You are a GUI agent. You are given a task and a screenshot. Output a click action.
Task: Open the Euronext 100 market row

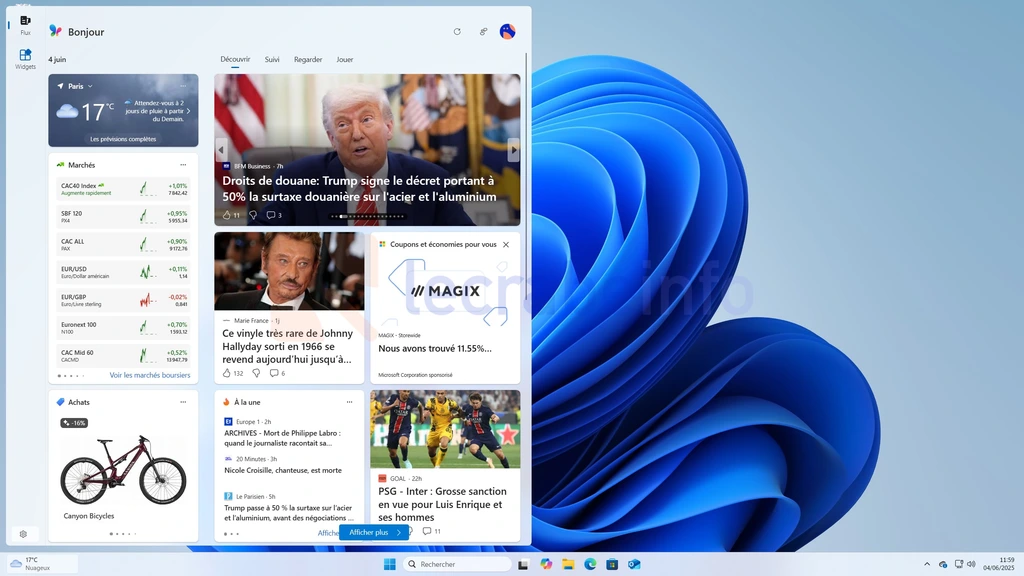[123, 328]
